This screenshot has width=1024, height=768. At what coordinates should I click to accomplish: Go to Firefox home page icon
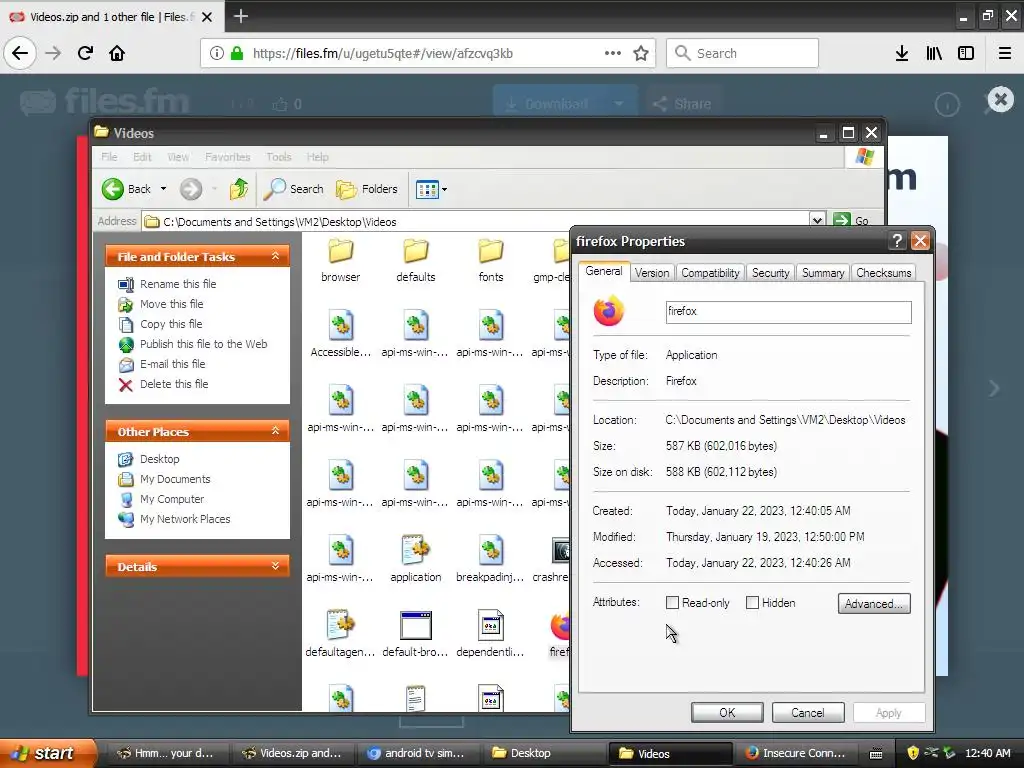[117, 53]
